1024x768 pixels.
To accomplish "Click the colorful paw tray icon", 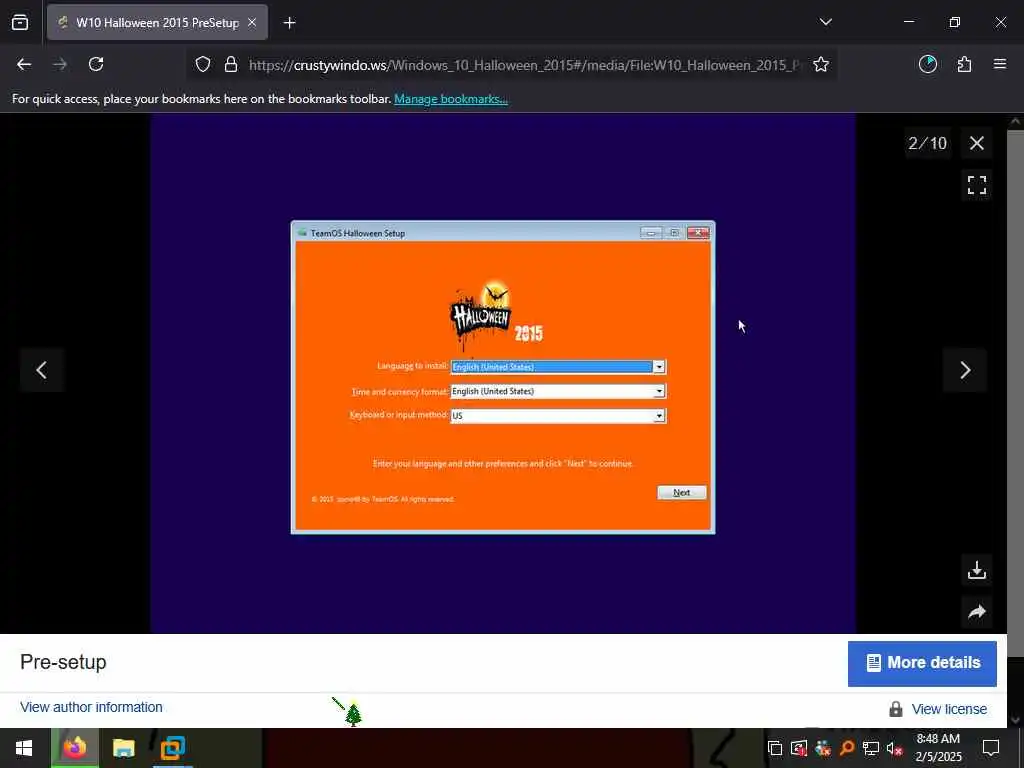I will coord(823,748).
